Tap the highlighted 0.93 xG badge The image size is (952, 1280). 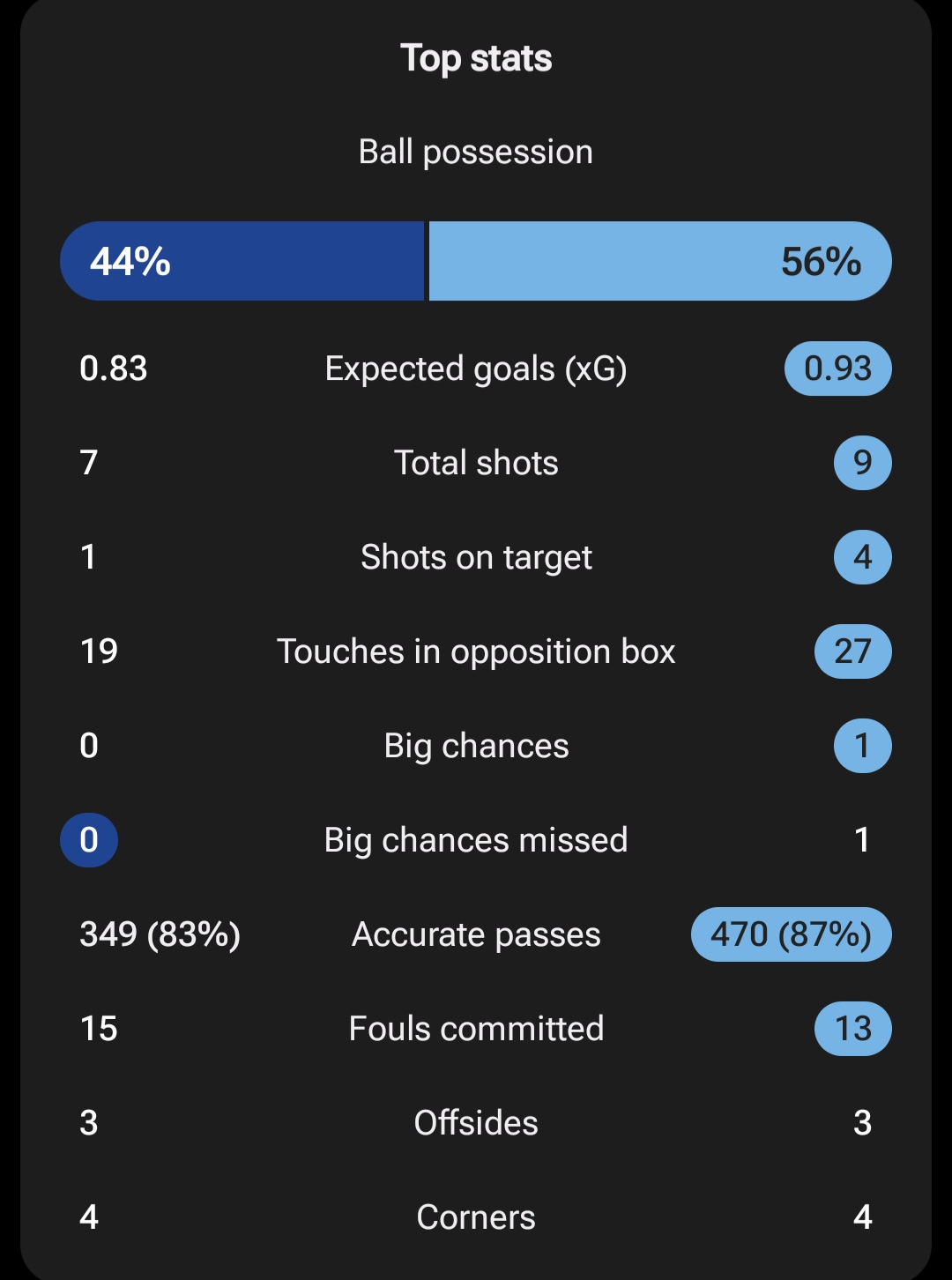pos(838,368)
